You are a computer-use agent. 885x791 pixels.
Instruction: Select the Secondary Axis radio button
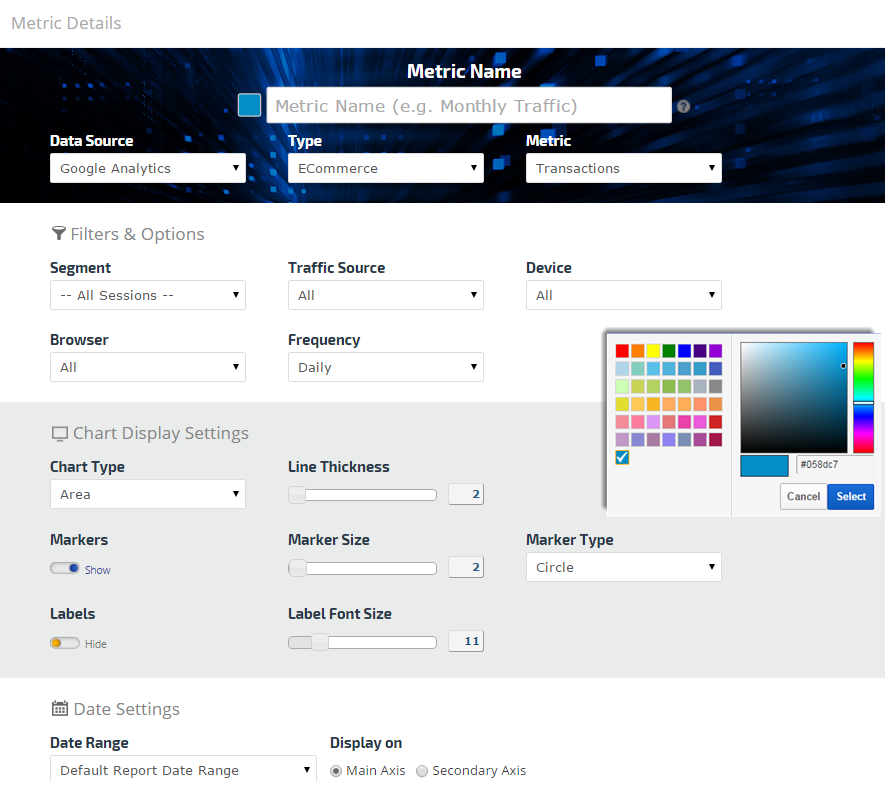click(422, 771)
